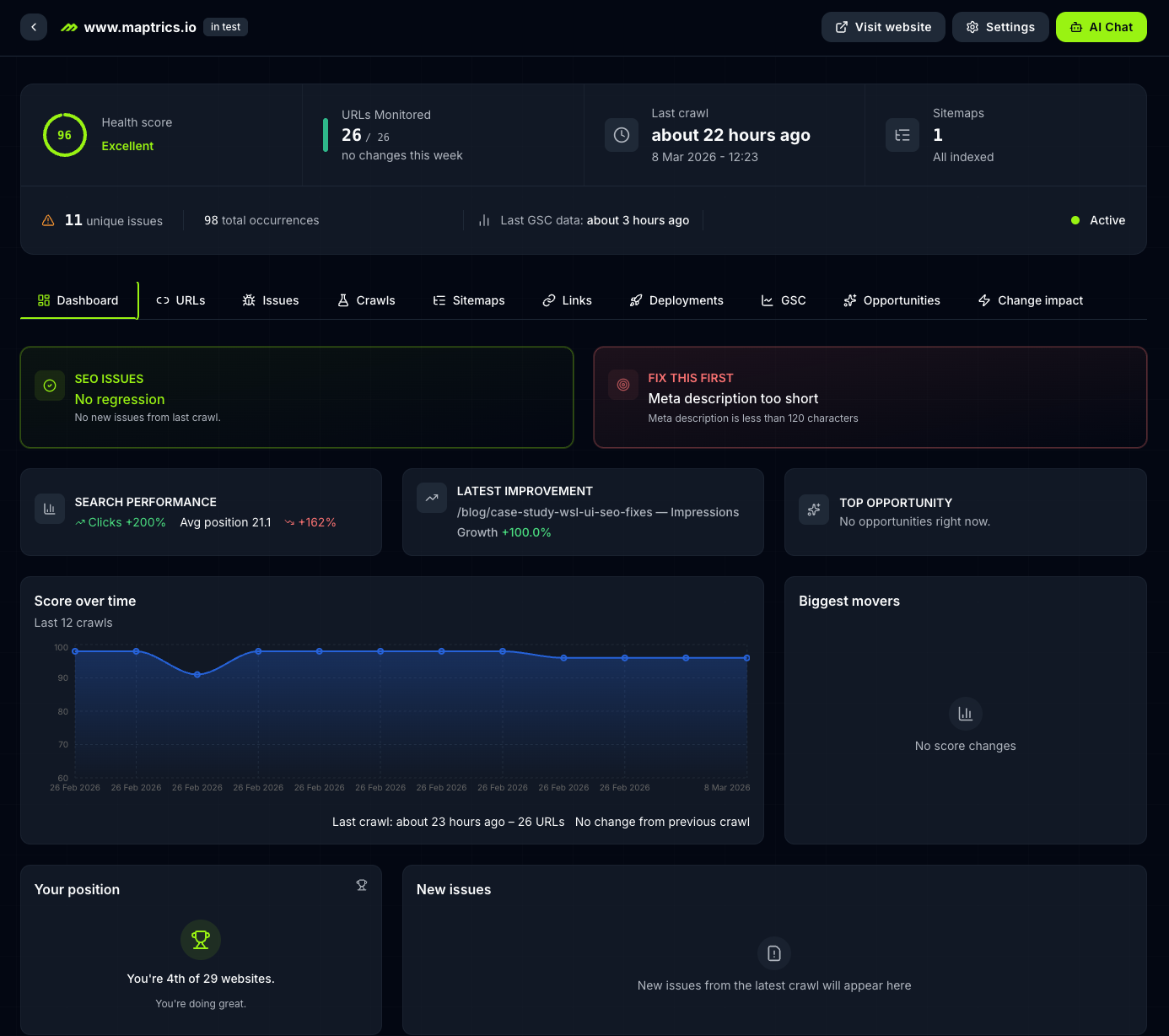Open the Meta description too short card
This screenshot has width=1169, height=1036.
tap(870, 397)
